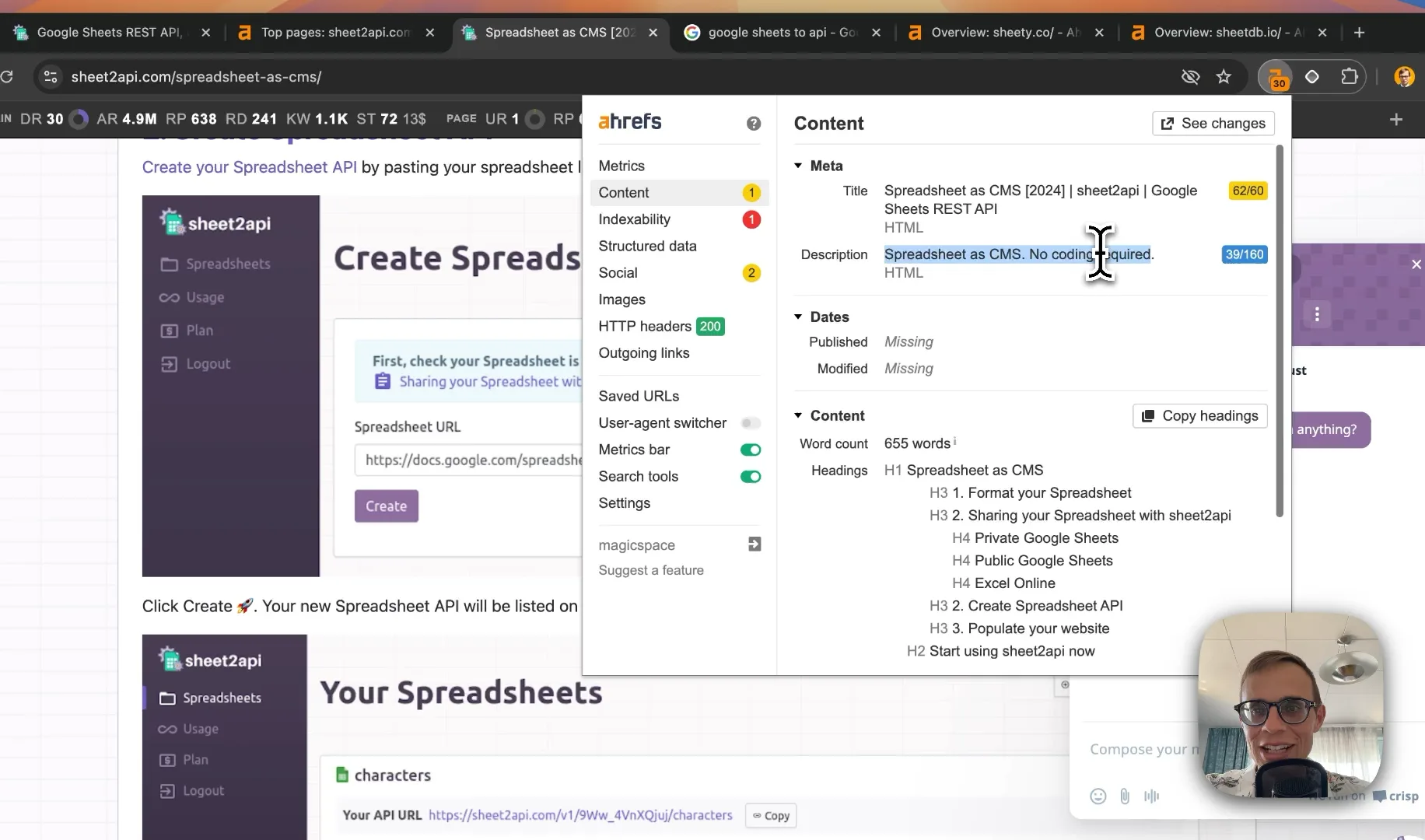This screenshot has height=840, width=1425.
Task: Close the Crisp chat banner with X
Action: [1416, 264]
